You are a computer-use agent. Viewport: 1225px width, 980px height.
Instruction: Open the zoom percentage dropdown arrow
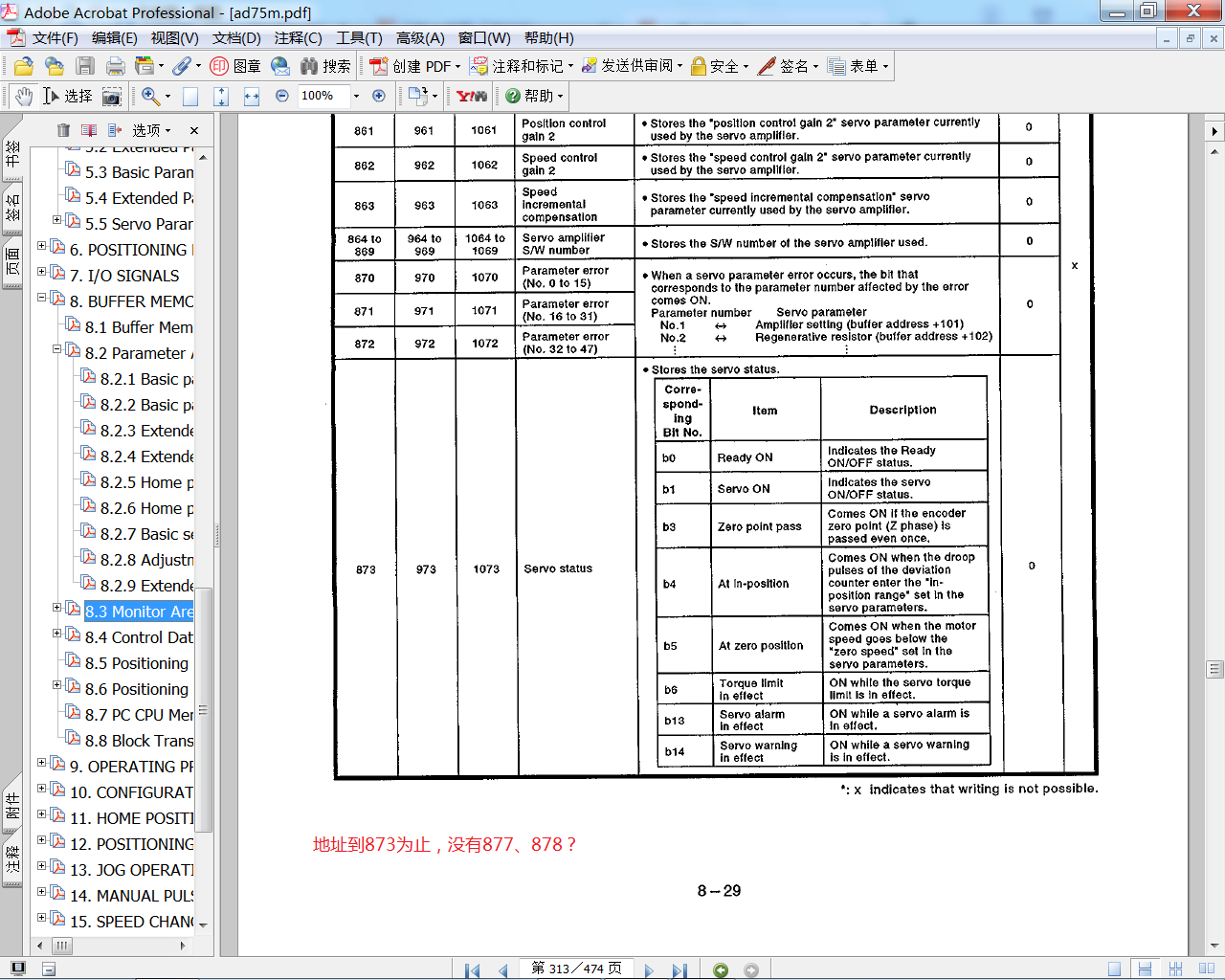click(x=356, y=96)
